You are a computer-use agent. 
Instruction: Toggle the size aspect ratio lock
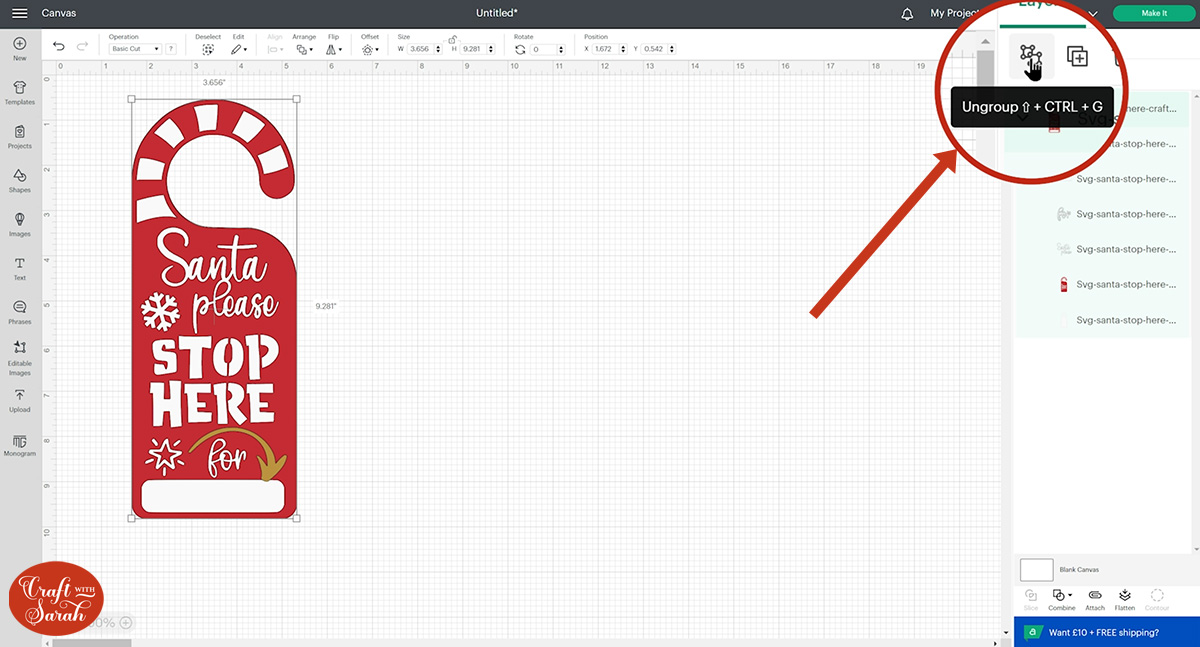(453, 40)
